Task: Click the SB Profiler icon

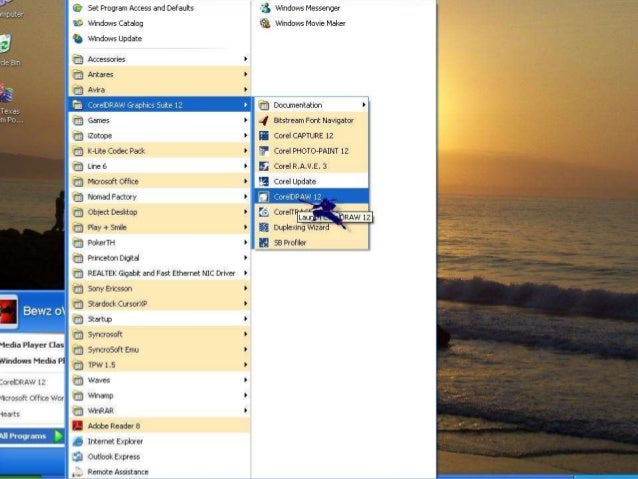Action: pyautogui.click(x=264, y=243)
